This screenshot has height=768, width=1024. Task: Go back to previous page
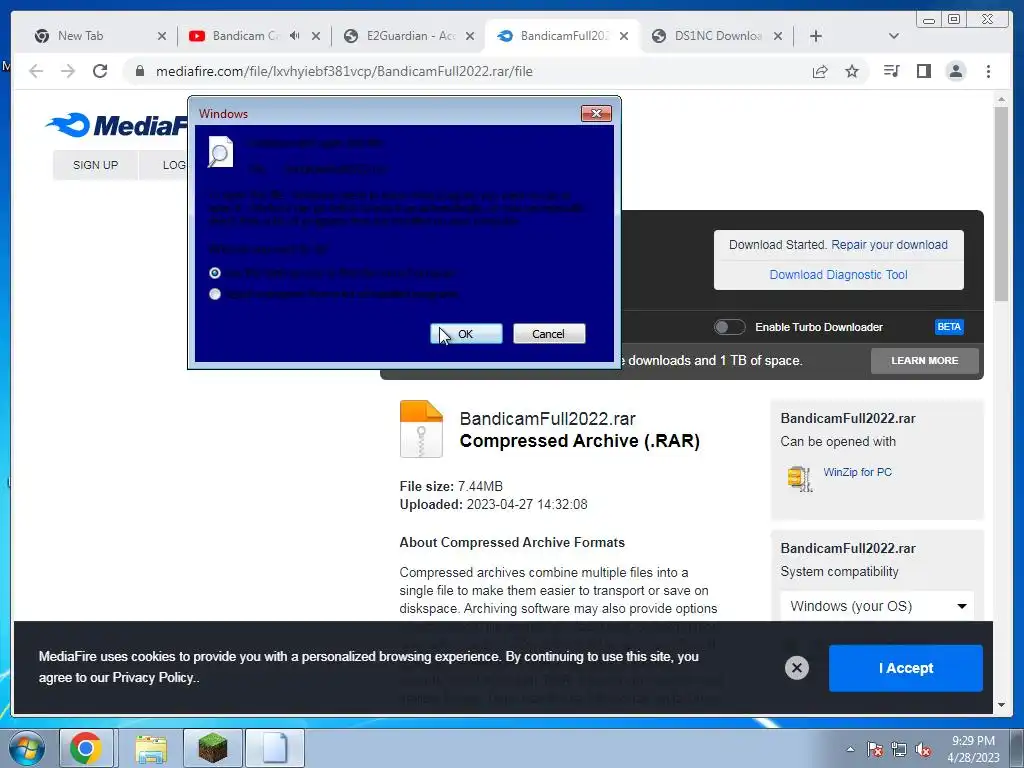(x=36, y=71)
